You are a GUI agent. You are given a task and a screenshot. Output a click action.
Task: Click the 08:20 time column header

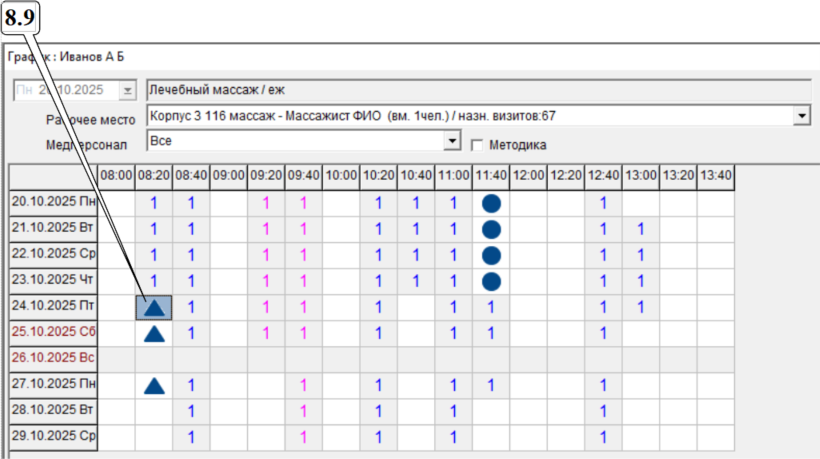click(154, 175)
